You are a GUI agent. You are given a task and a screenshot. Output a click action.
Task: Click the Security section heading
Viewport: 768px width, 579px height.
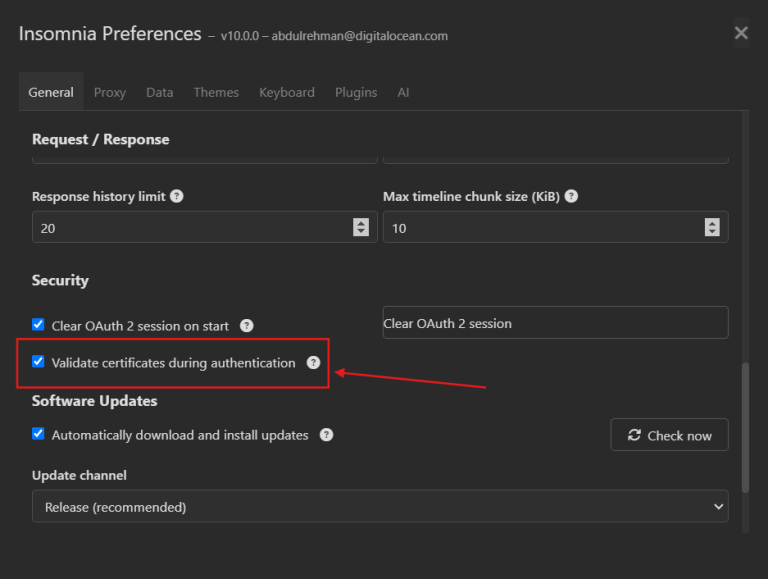pos(60,280)
